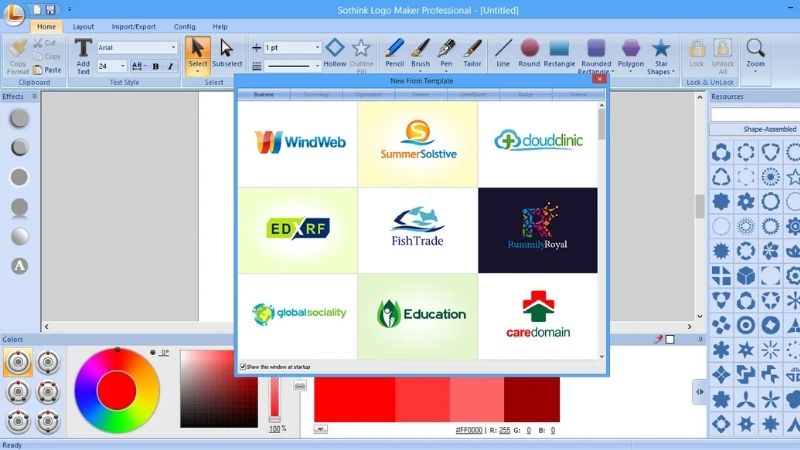Switch to the Layout ribbon tab
This screenshot has width=800, height=450.
click(x=83, y=26)
